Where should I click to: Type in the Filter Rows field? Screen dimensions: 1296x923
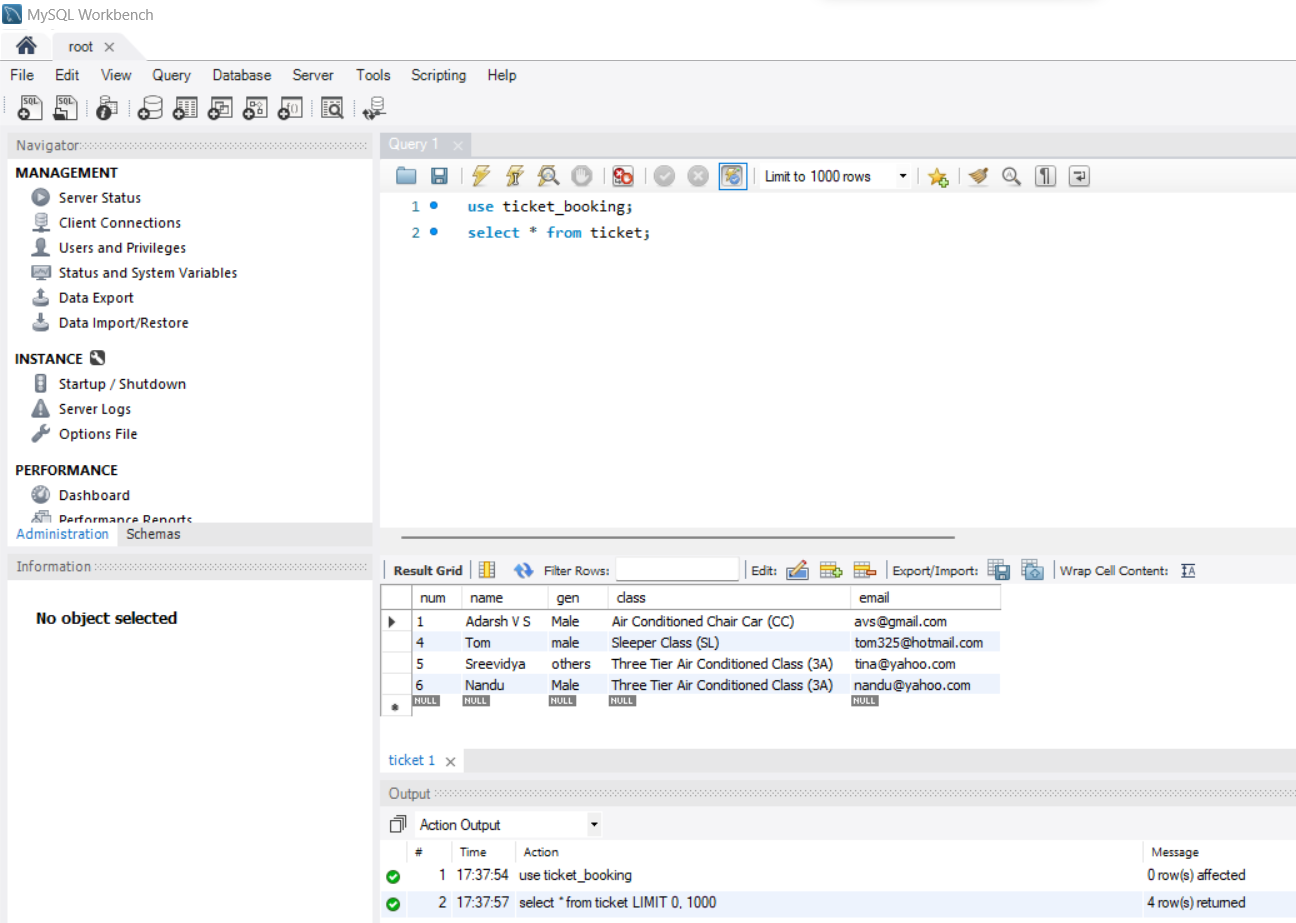pyautogui.click(x=677, y=570)
